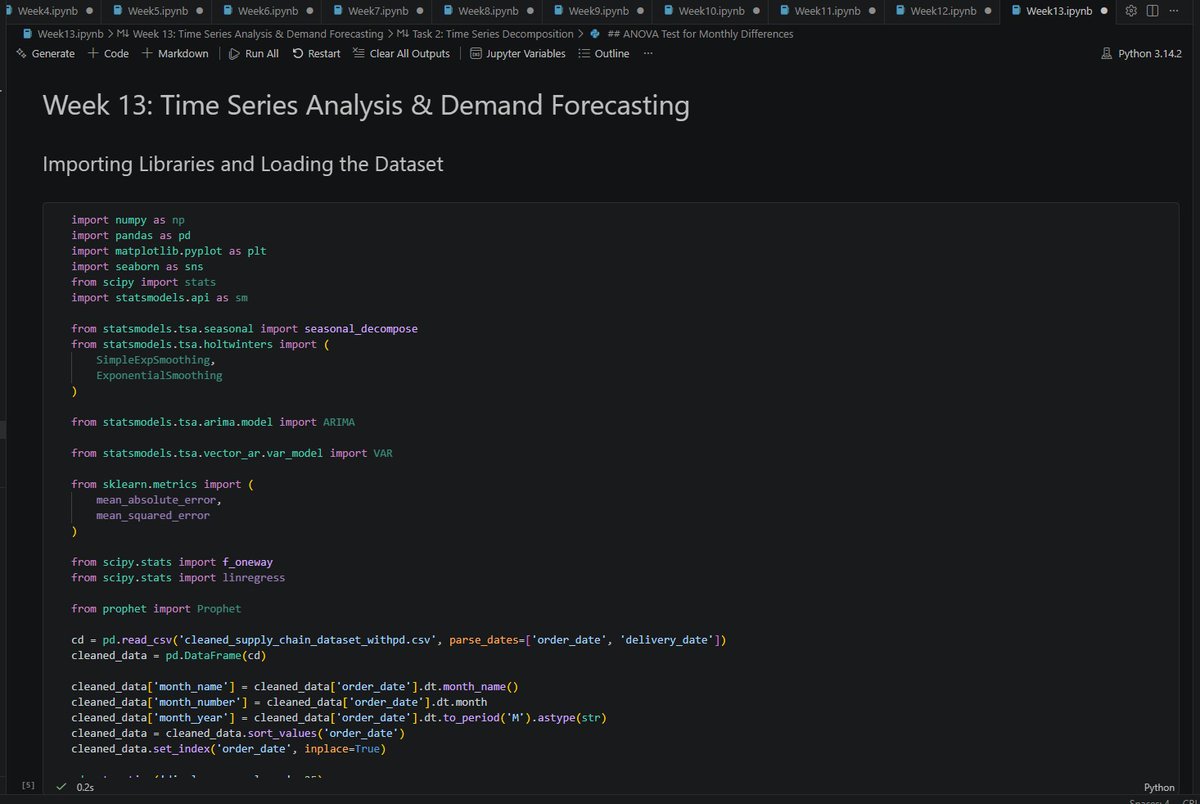1200x804 pixels.
Task: Click the mean_squared_error import line
Action: [x=153, y=515]
